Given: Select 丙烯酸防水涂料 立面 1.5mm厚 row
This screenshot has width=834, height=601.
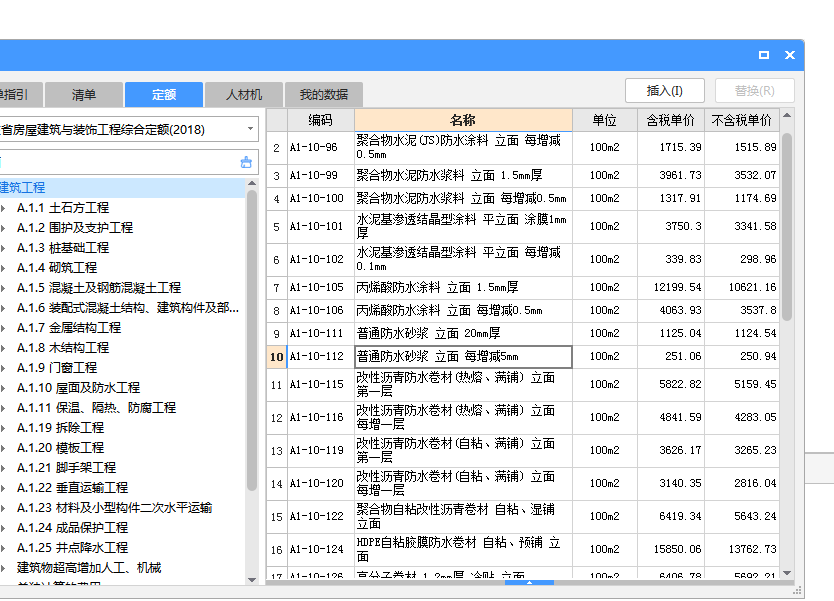Looking at the screenshot, I should pos(463,288).
